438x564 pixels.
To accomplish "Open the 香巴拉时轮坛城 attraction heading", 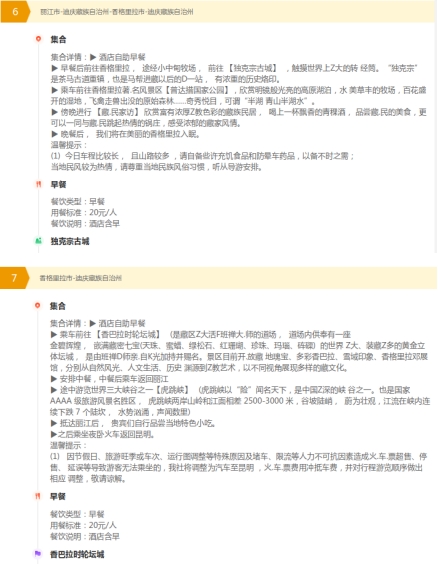I will tap(77, 554).
